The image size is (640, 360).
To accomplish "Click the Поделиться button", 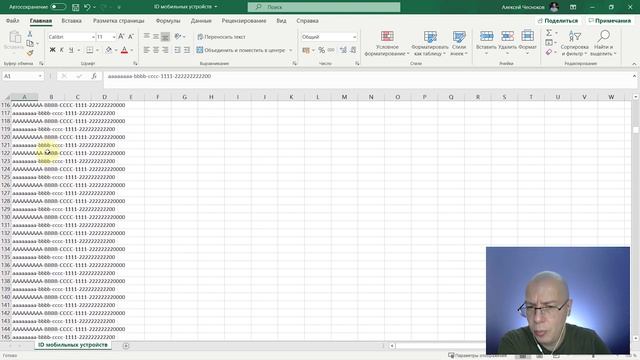I will point(558,20).
